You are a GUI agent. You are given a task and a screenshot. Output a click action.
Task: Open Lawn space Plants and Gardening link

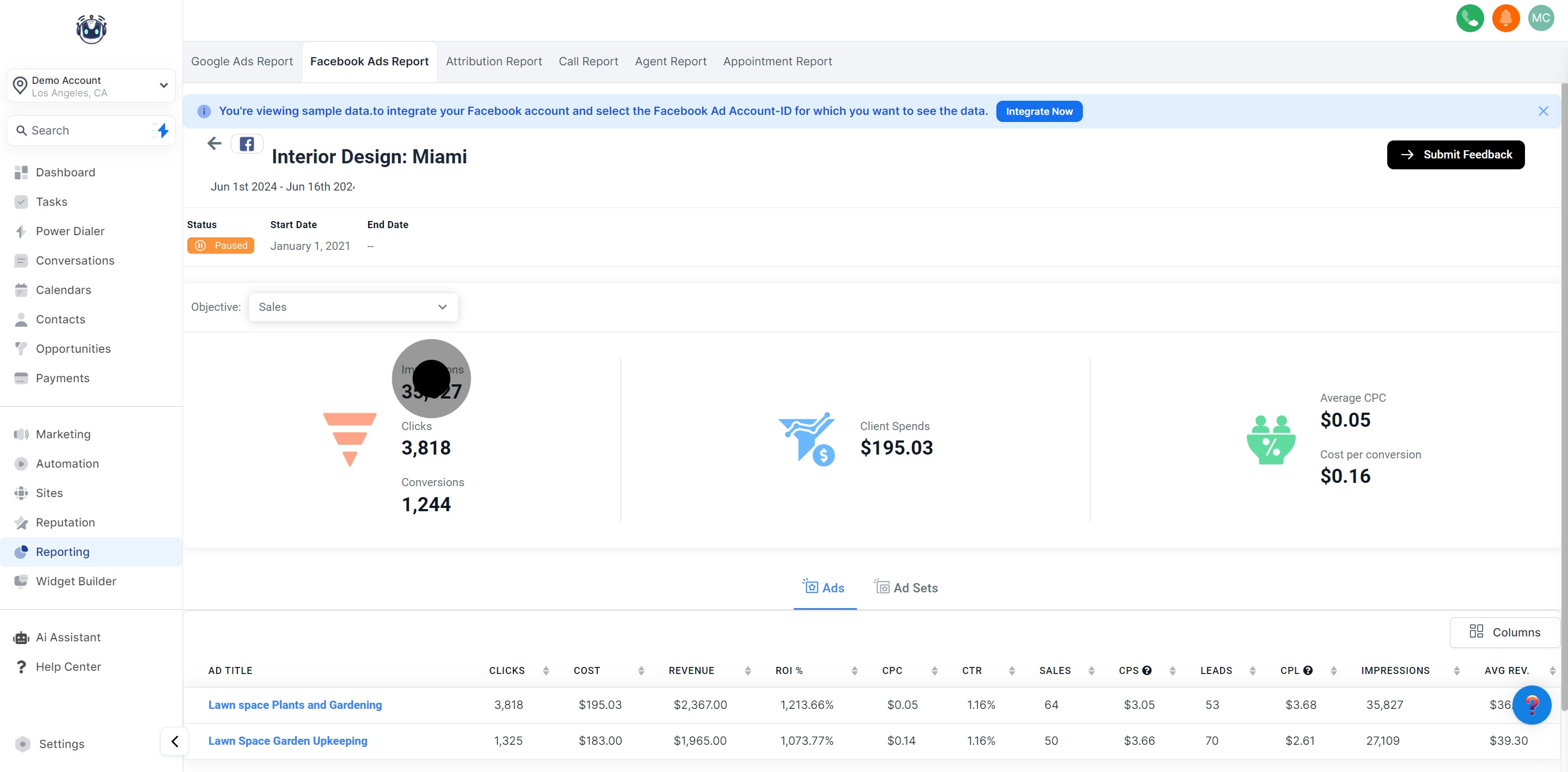pyautogui.click(x=295, y=704)
